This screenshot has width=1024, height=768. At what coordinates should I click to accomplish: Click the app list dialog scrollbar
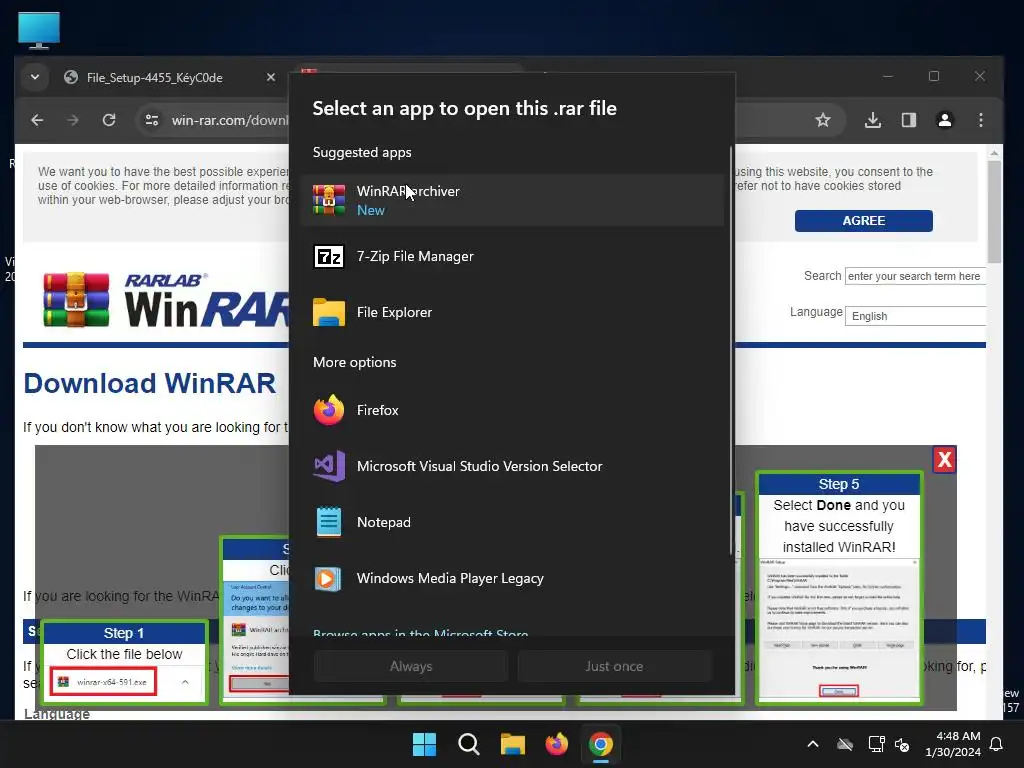click(x=731, y=353)
